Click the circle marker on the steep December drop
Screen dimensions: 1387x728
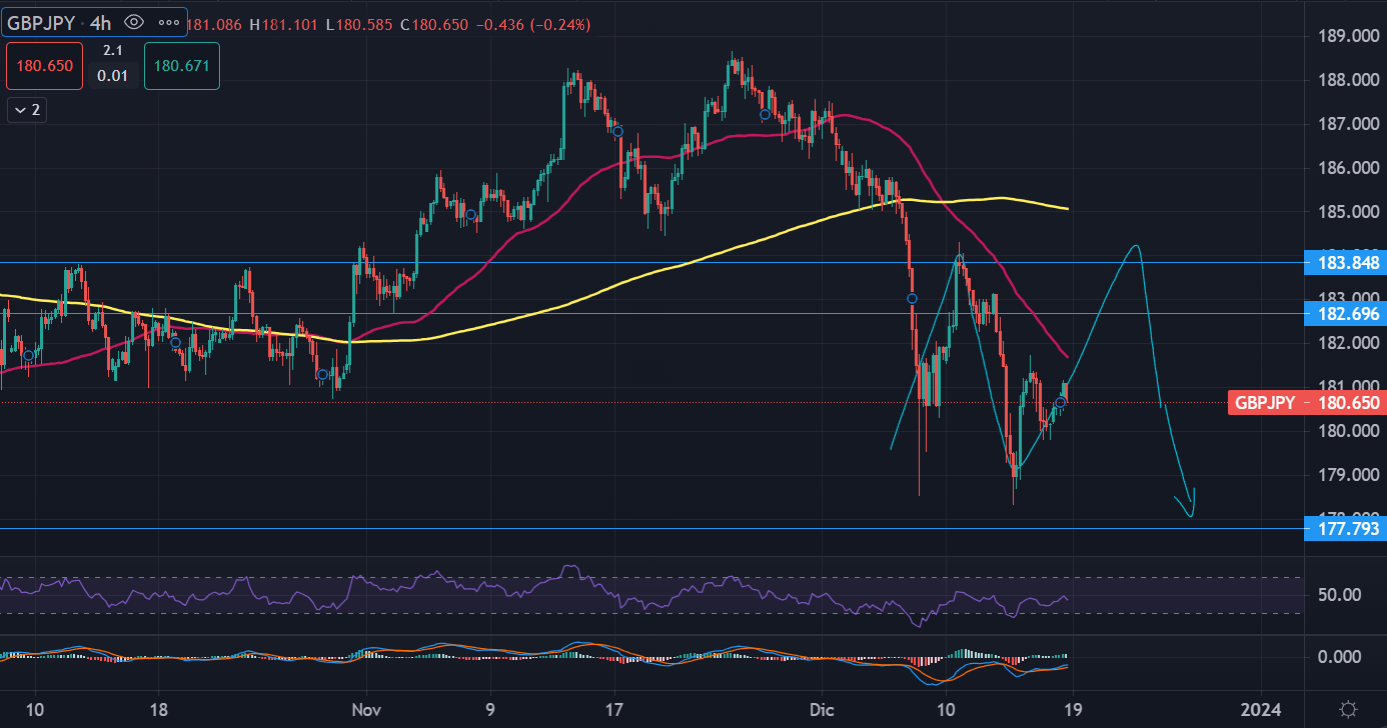[x=912, y=298]
